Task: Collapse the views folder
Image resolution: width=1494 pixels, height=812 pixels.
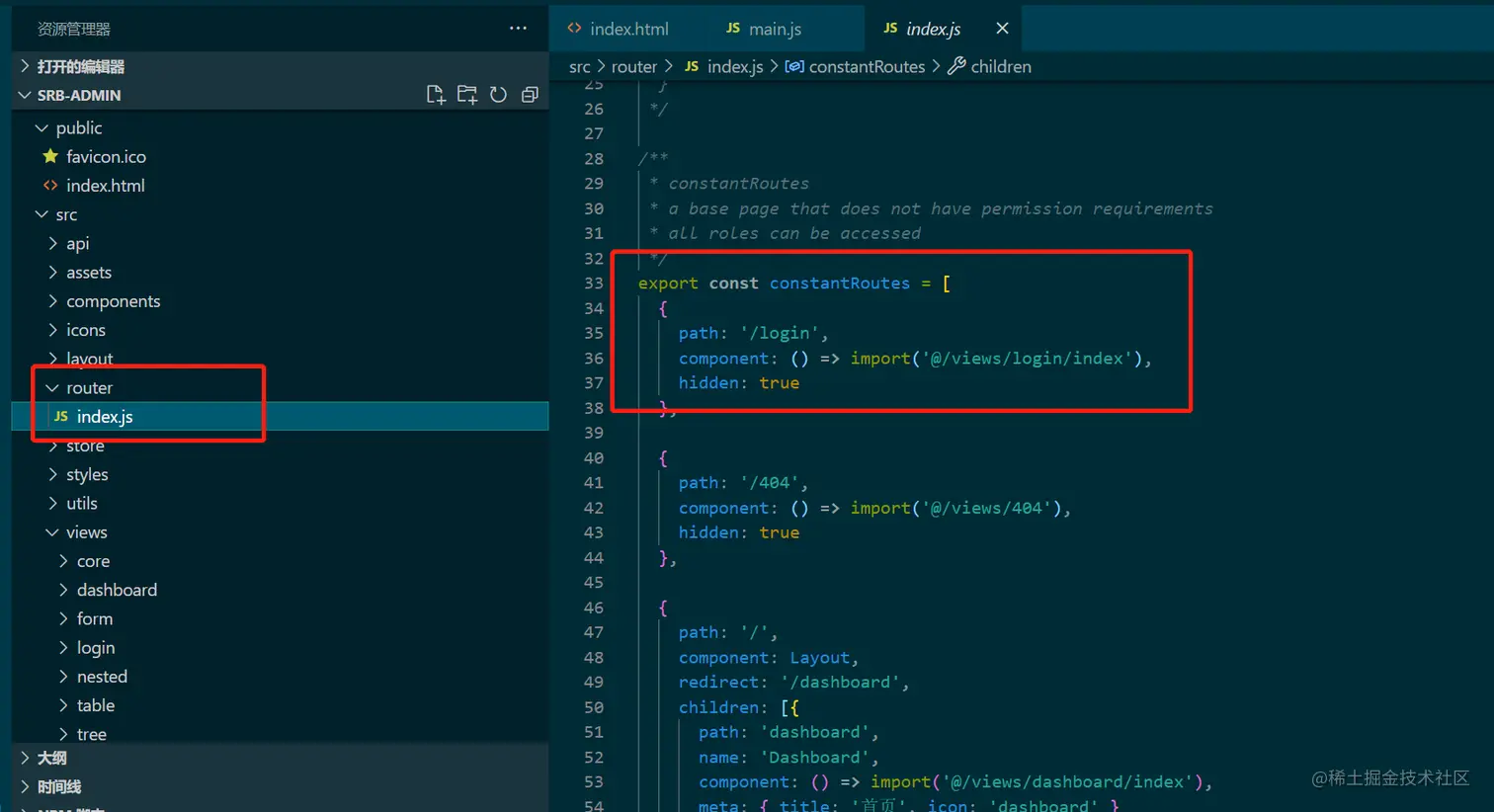Action: pos(280,531)
